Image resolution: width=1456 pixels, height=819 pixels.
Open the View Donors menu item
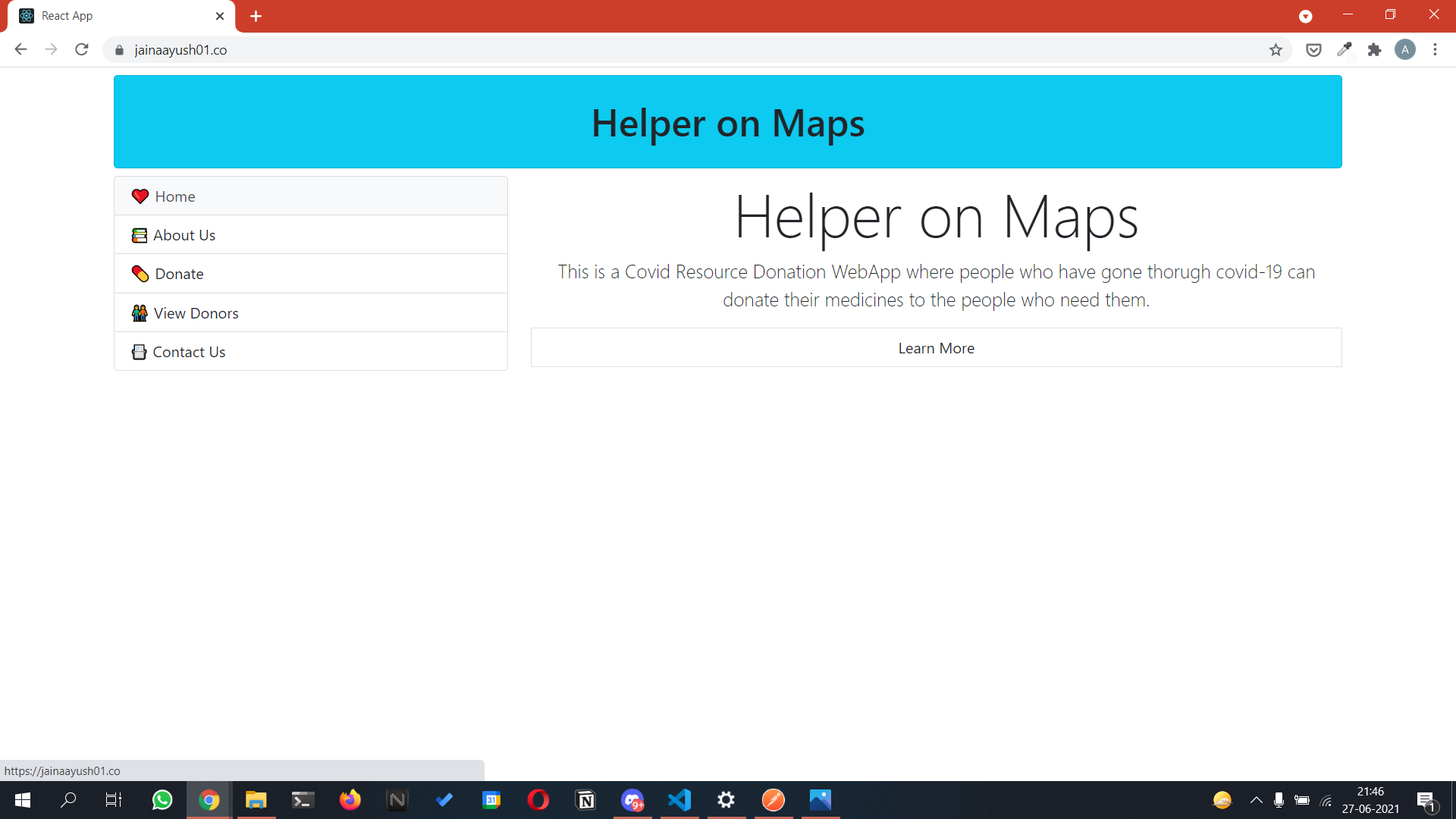point(196,313)
